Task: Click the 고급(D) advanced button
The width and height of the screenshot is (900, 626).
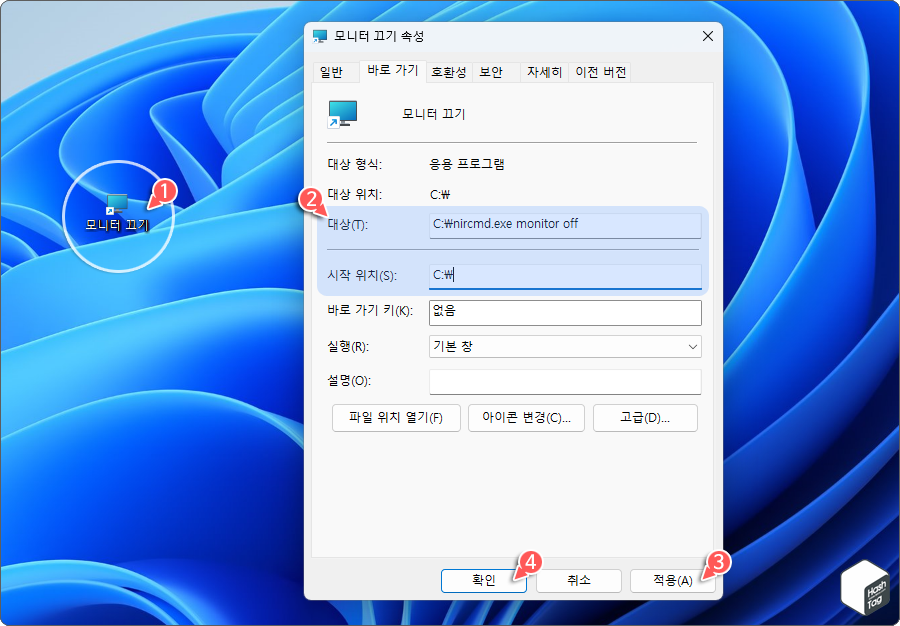Action: [x=645, y=418]
